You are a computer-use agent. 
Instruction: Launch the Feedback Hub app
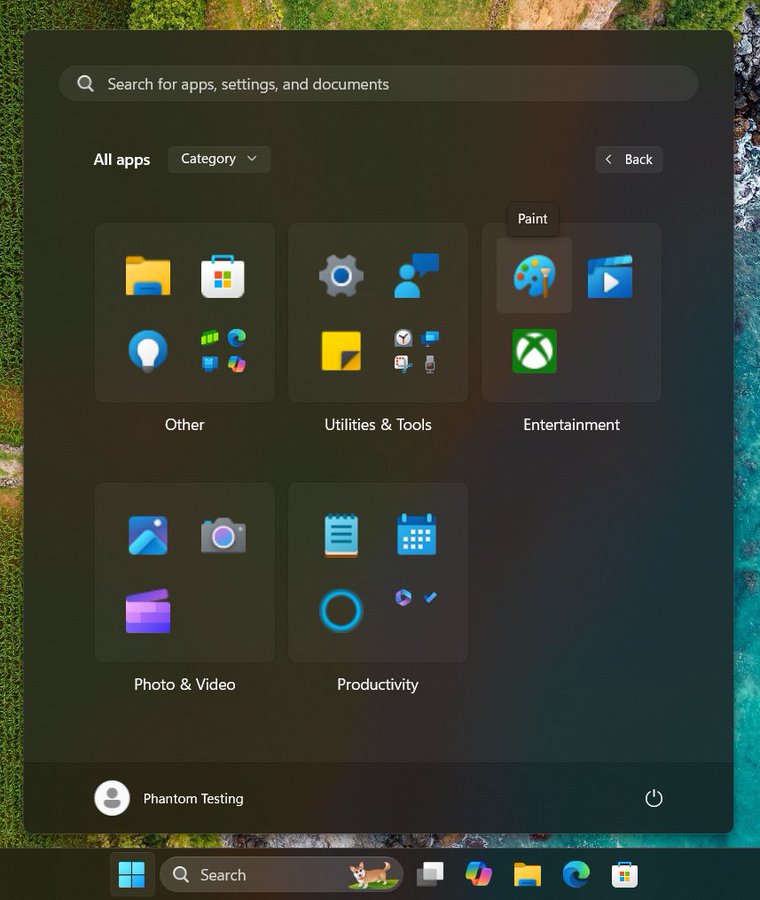[x=416, y=276]
